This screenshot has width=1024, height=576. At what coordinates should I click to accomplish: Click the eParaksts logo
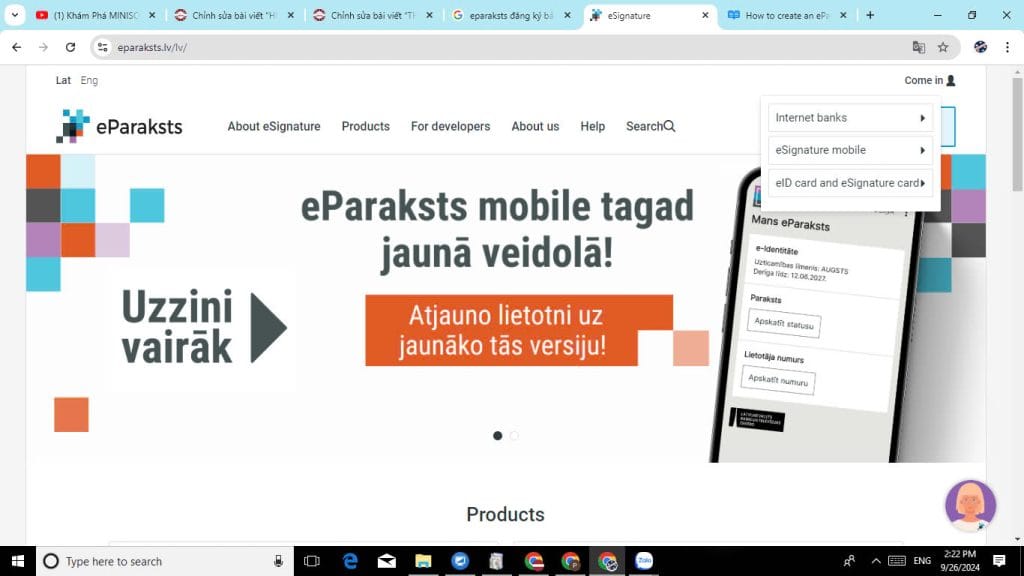pyautogui.click(x=119, y=126)
